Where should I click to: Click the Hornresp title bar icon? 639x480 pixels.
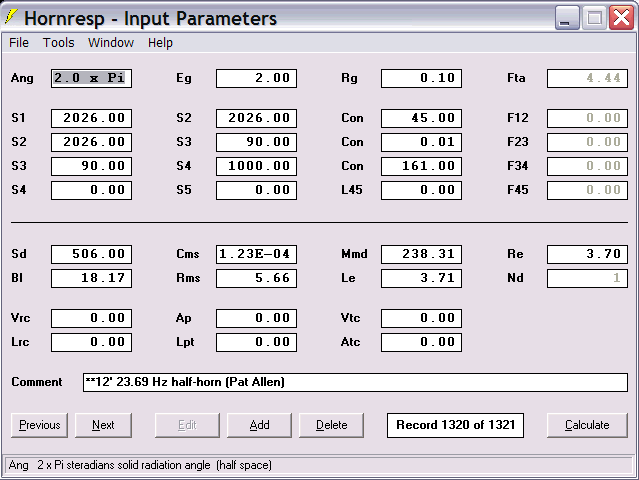coord(11,18)
